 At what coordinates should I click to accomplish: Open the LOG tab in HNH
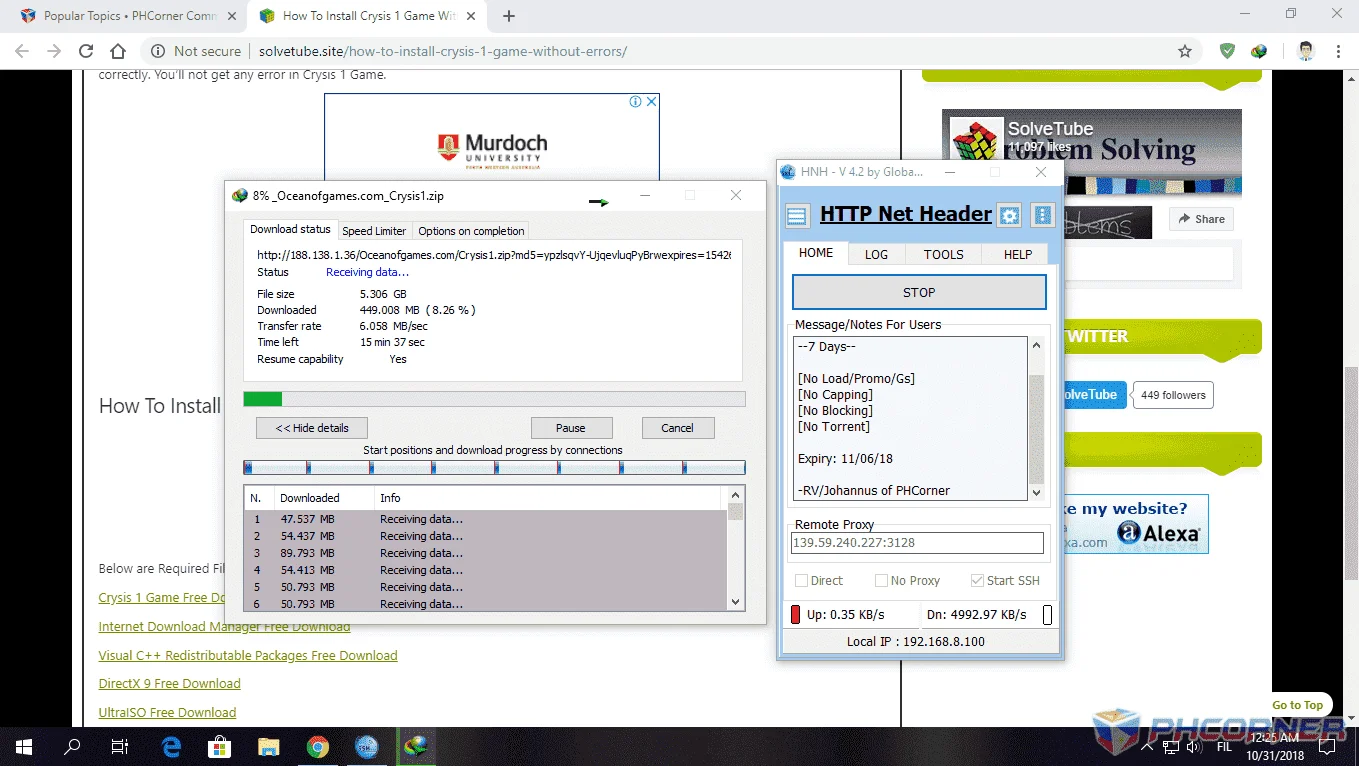(x=876, y=255)
